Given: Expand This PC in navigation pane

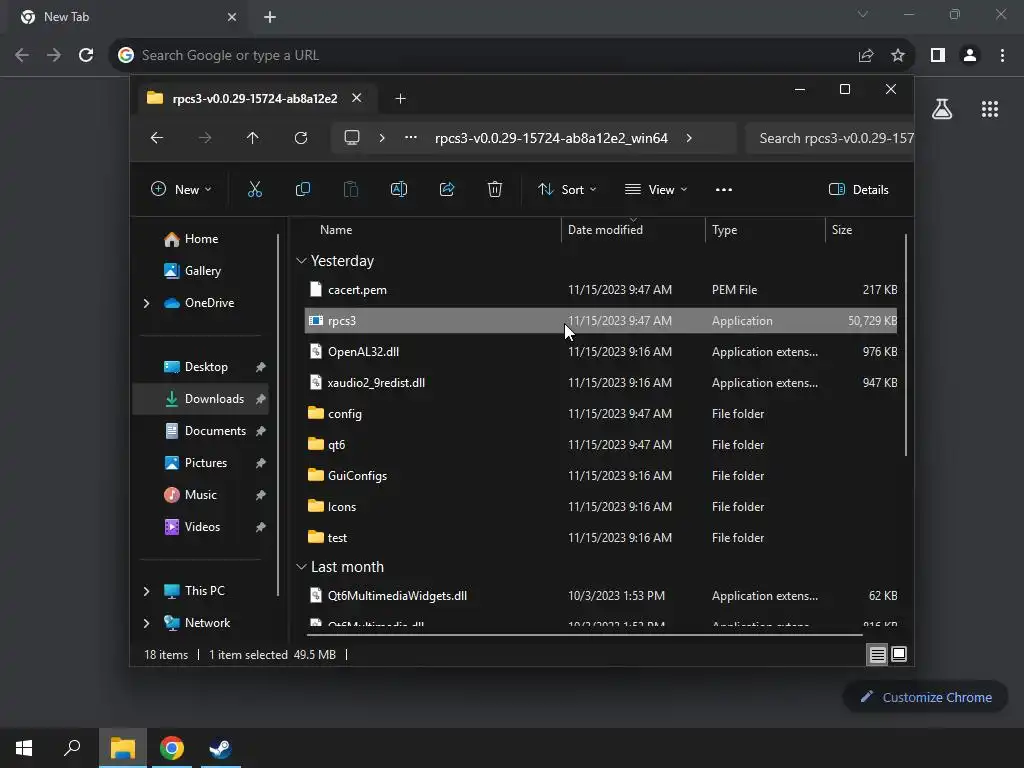Looking at the screenshot, I should click(146, 591).
